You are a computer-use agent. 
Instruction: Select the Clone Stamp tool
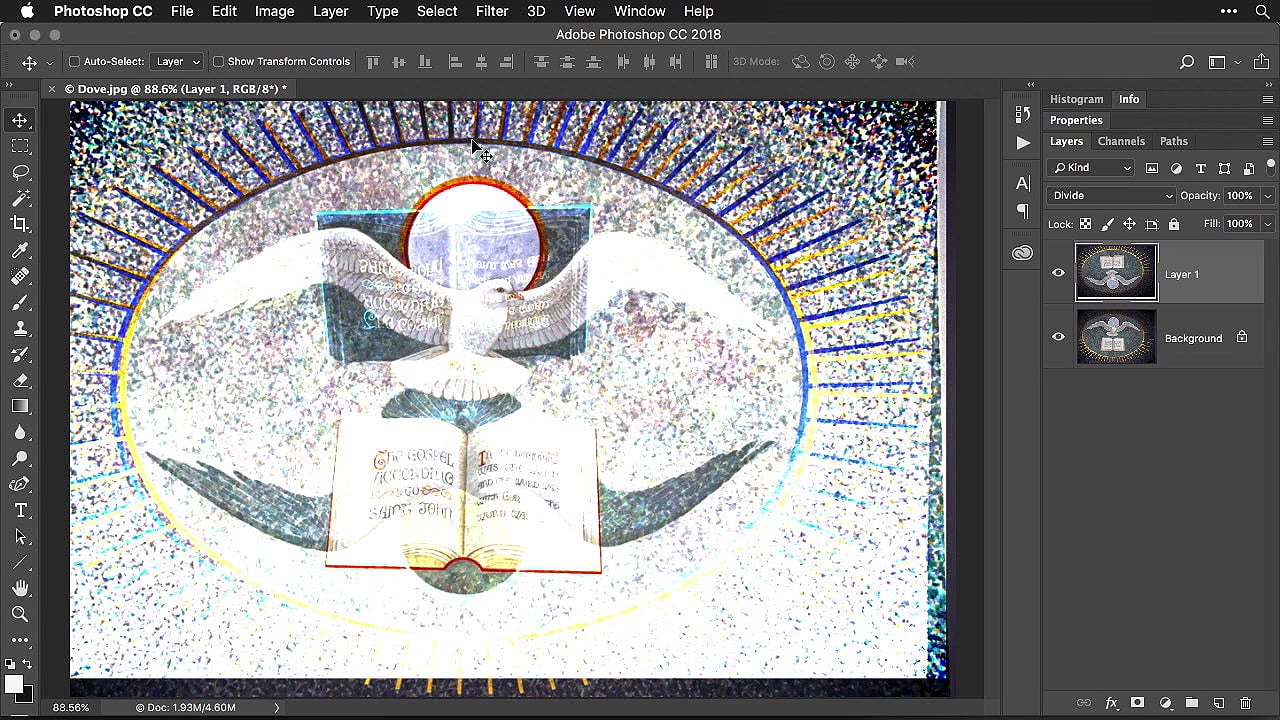pos(20,328)
